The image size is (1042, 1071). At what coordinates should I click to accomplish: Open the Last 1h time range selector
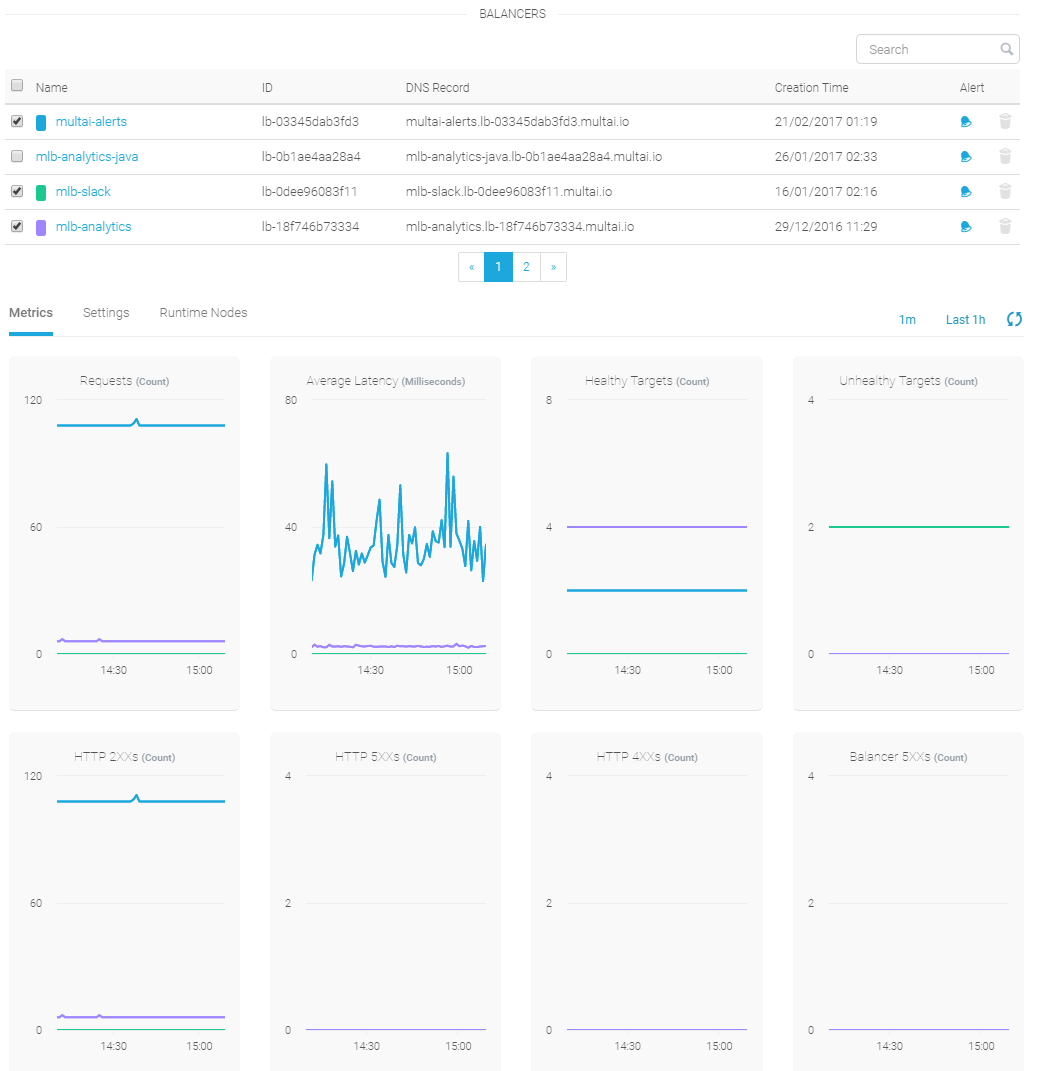click(x=965, y=320)
